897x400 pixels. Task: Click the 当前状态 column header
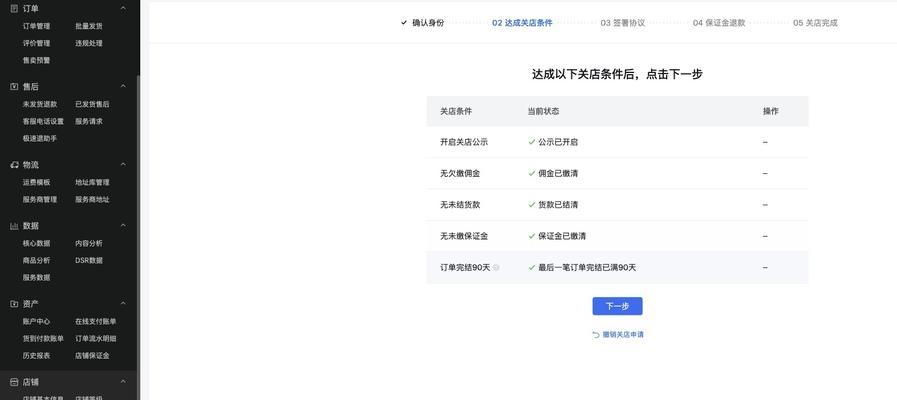coord(543,112)
